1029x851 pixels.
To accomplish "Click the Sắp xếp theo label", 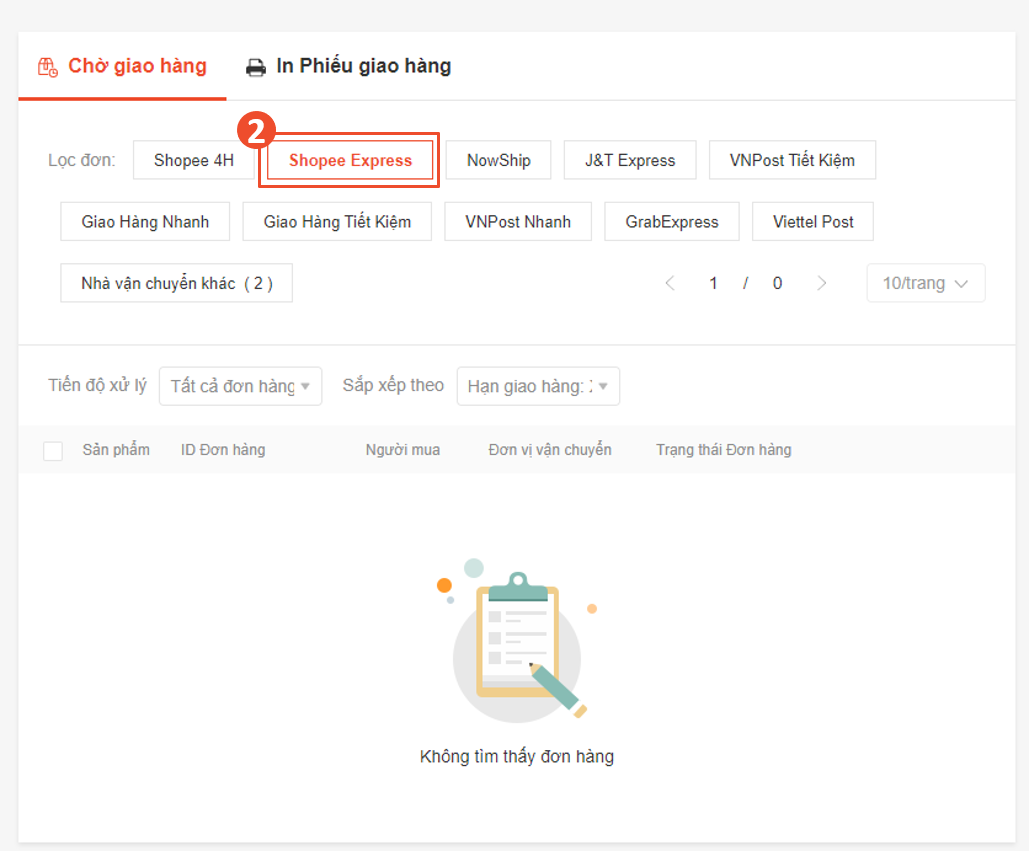I will coord(393,385).
